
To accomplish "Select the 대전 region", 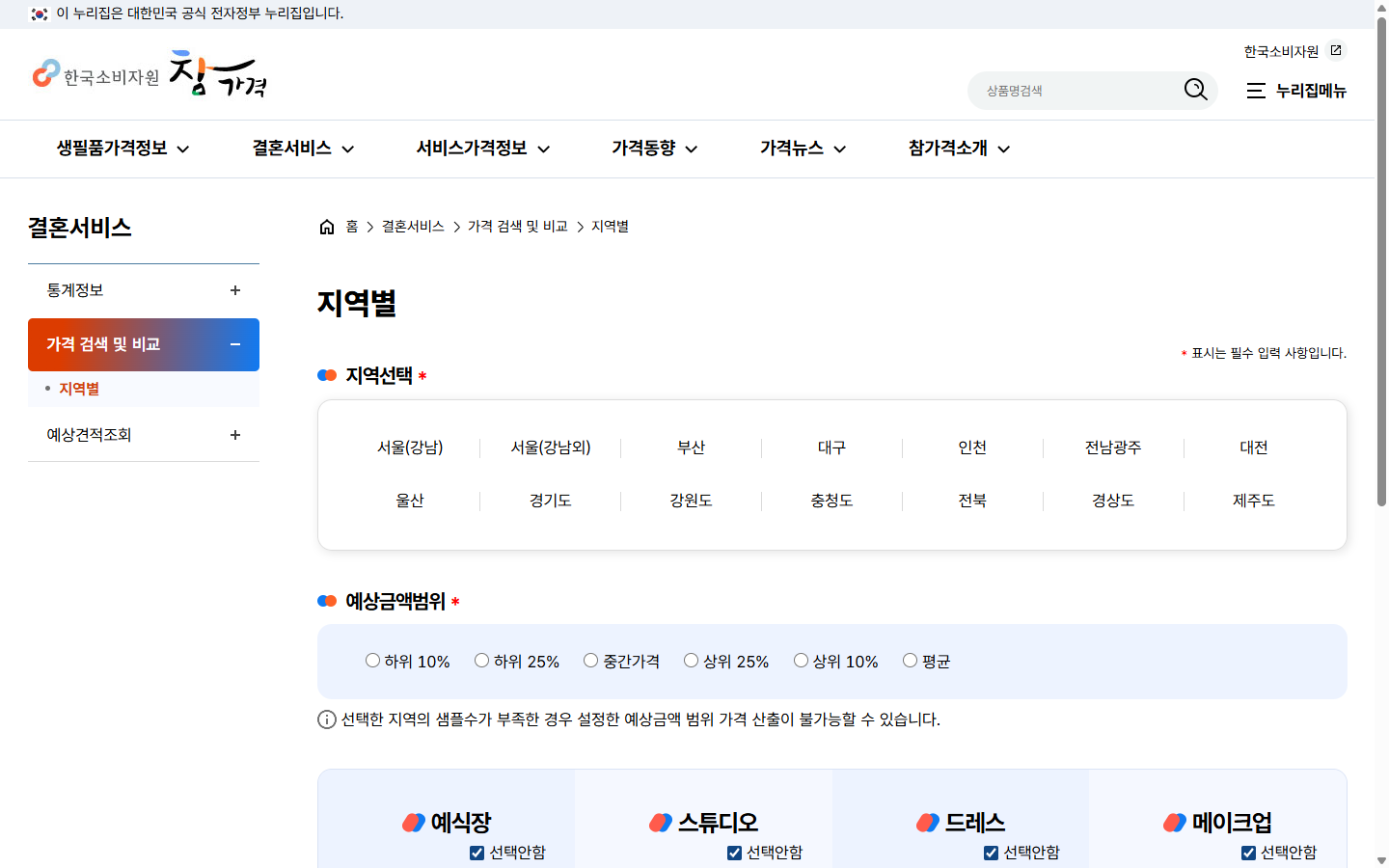I will (x=1253, y=448).
